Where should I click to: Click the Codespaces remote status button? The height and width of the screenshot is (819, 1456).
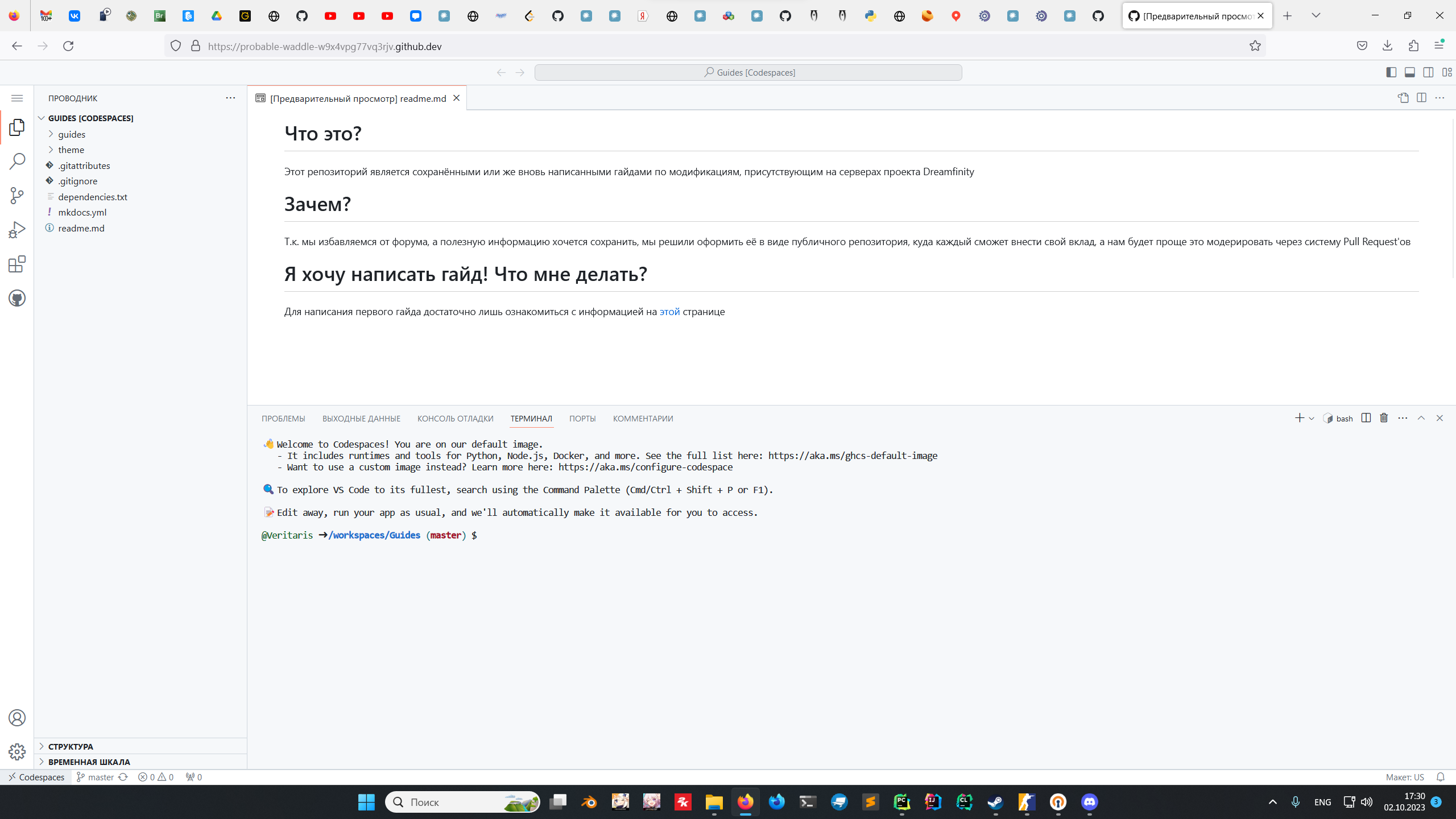(x=36, y=777)
